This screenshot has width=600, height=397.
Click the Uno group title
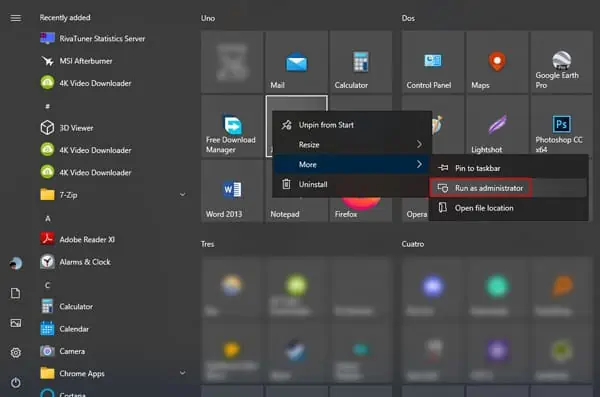click(208, 18)
